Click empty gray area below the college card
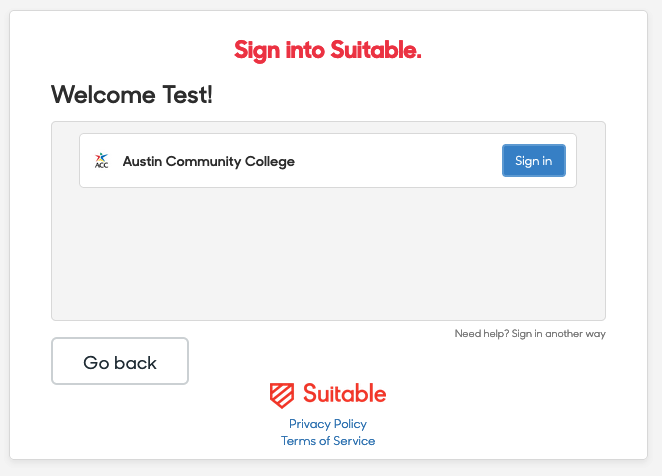This screenshot has height=476, width=662. pyautogui.click(x=328, y=253)
